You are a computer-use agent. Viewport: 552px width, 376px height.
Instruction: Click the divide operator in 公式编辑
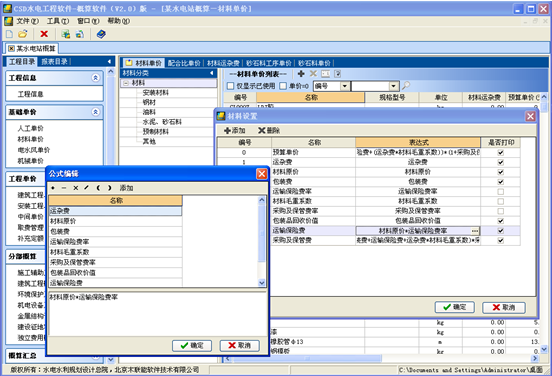[x=86, y=188]
